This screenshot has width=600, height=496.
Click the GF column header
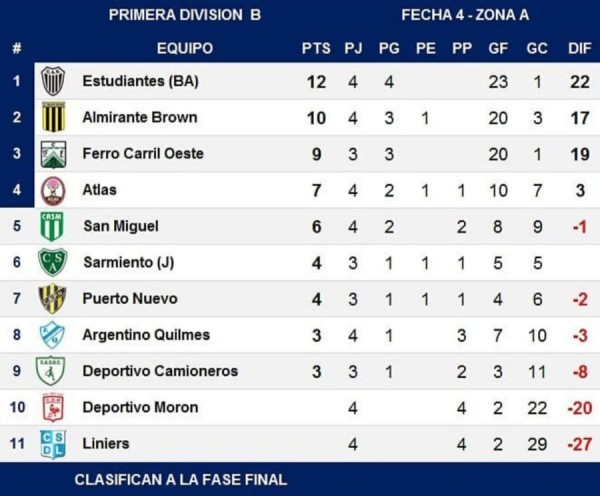tap(498, 49)
